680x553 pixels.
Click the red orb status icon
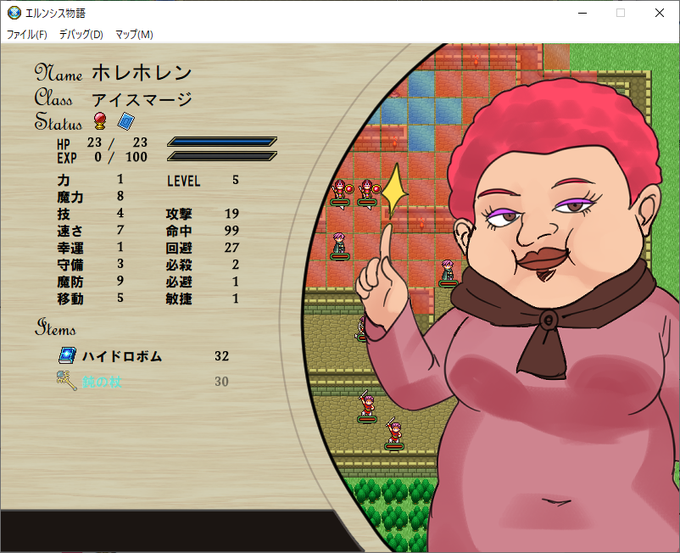[100, 121]
